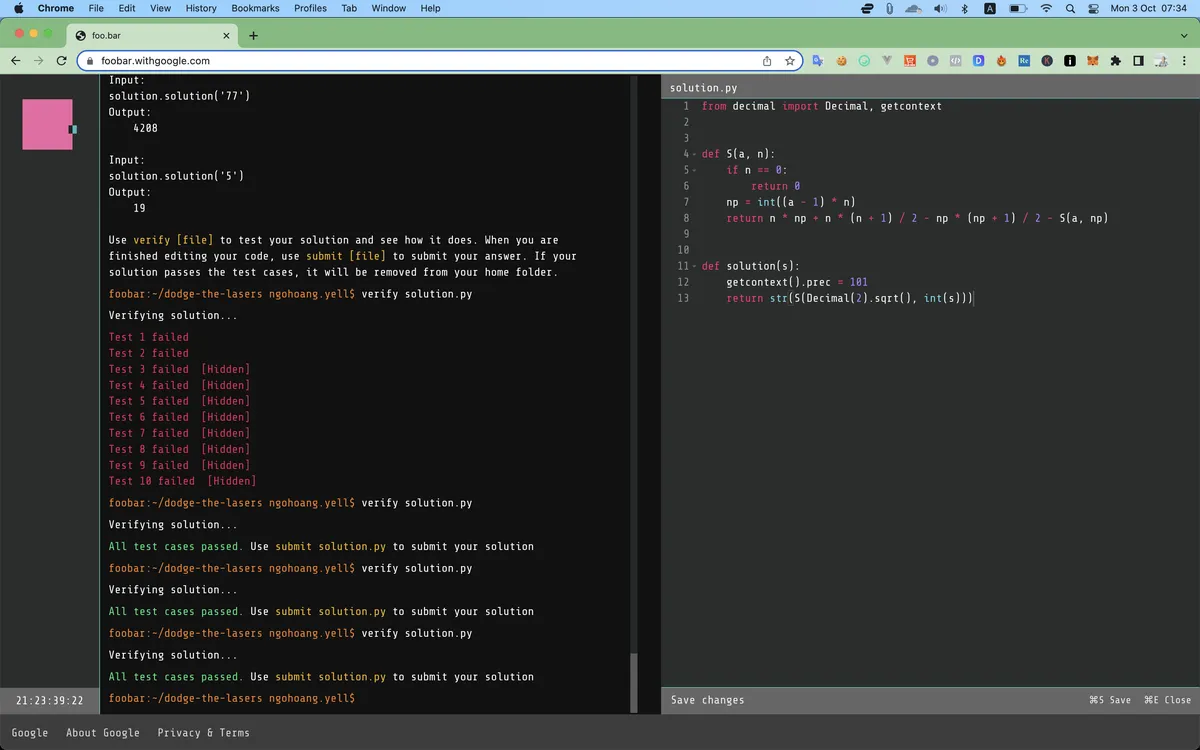Reload the foobar.withgoogle.com page
This screenshot has width=1200, height=750.
pos(61,60)
